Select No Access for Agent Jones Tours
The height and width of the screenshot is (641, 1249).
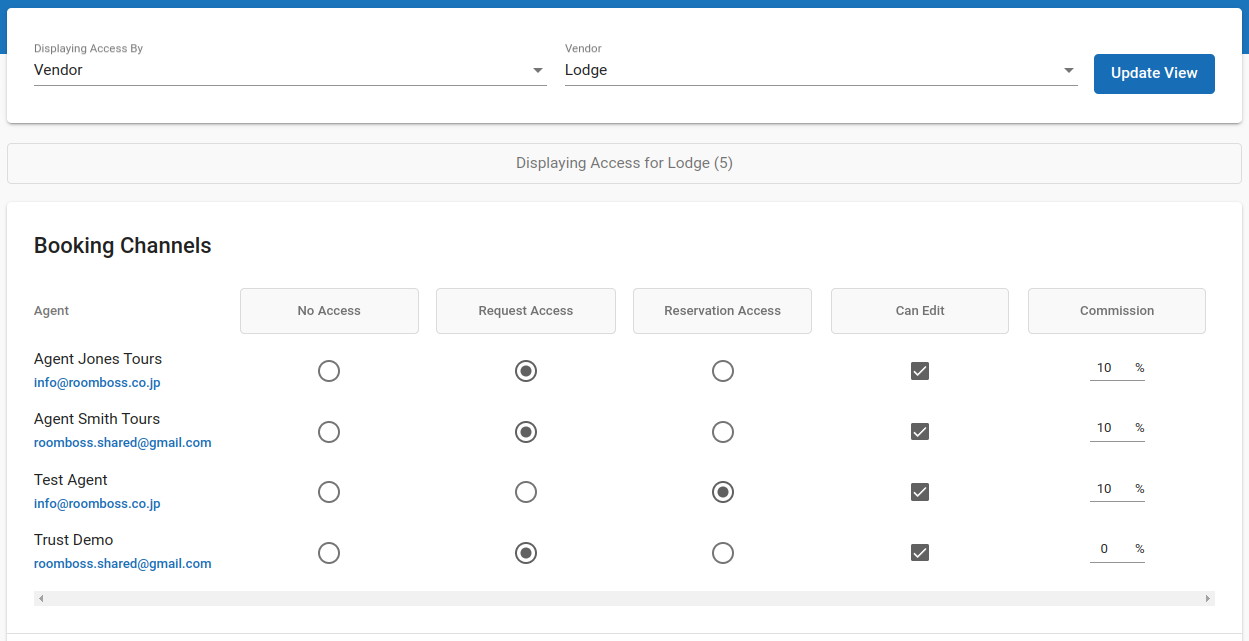[x=329, y=371]
